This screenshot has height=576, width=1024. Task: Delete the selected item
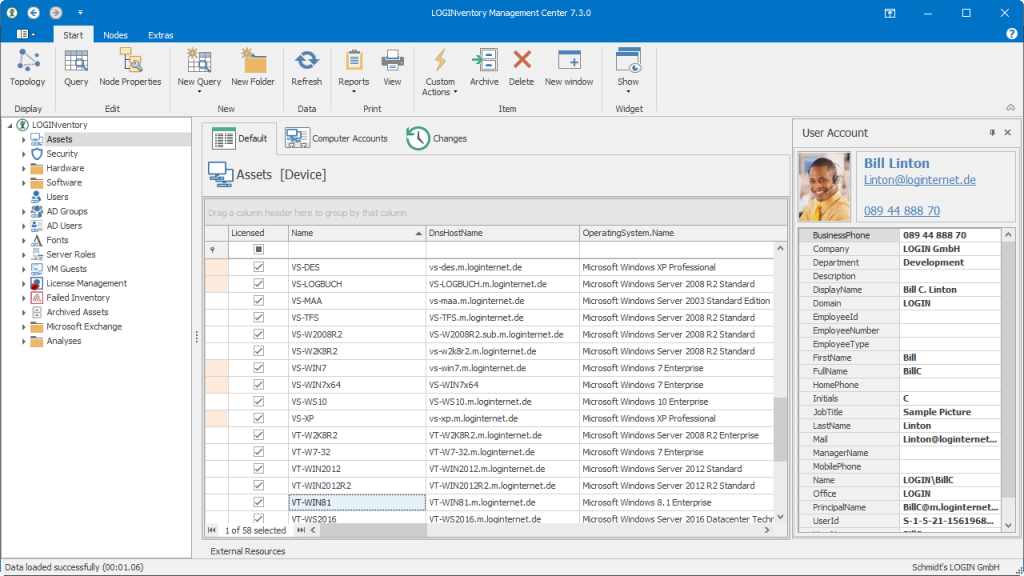[521, 68]
